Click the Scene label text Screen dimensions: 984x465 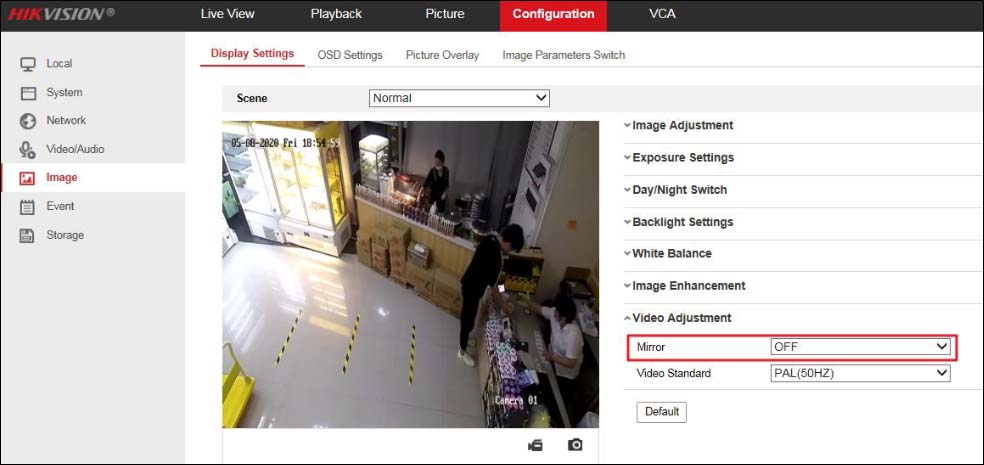(x=252, y=99)
